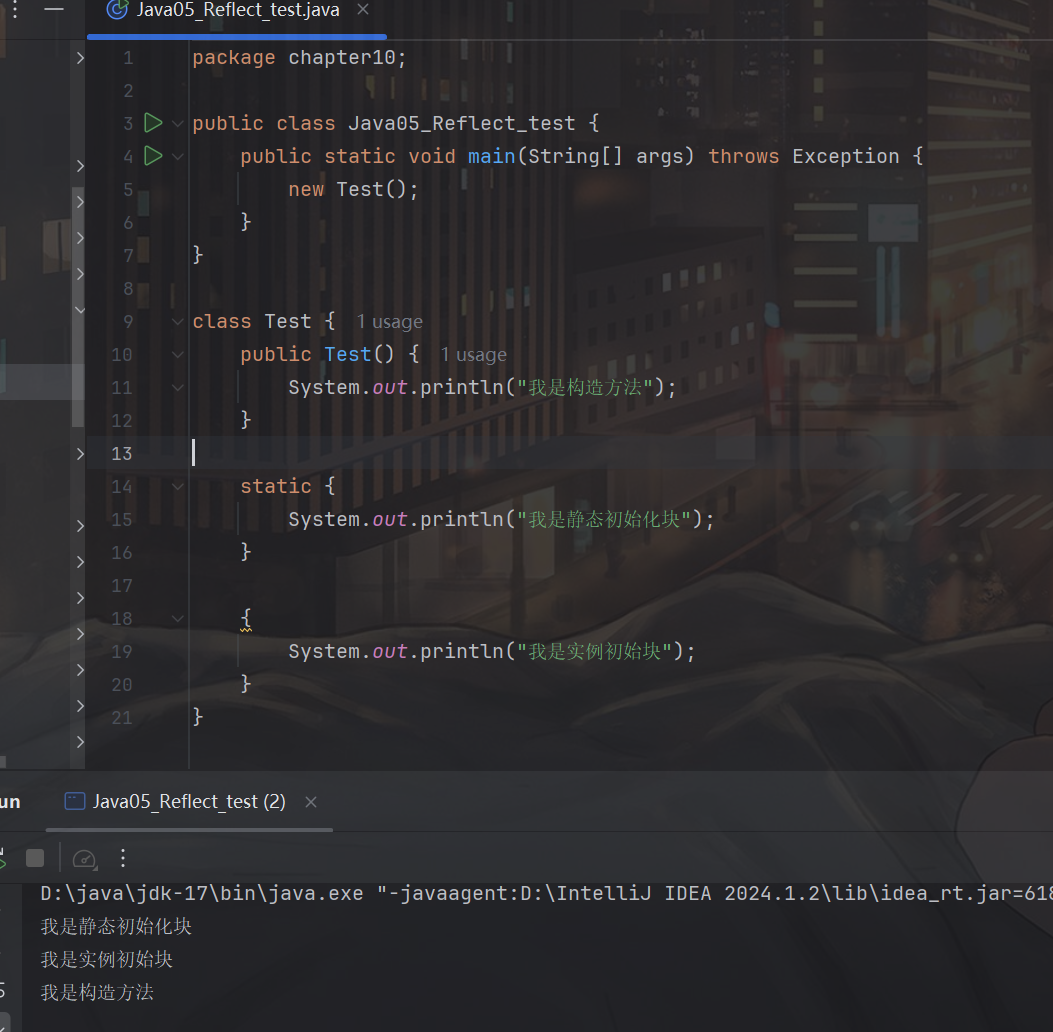Collapse class Test fold arrow on line 9
1053x1032 pixels.
(x=178, y=322)
